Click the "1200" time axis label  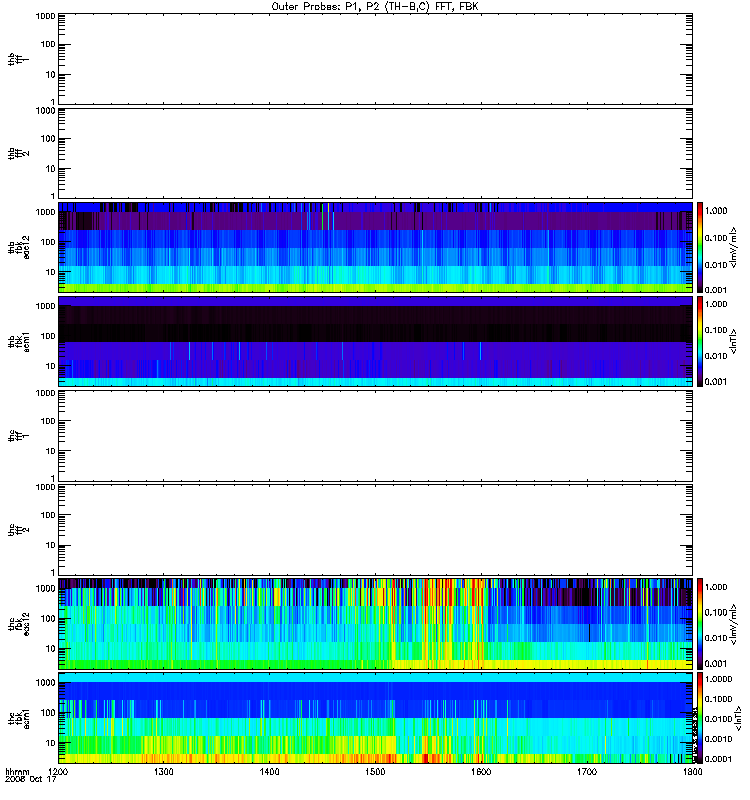[x=58, y=771]
